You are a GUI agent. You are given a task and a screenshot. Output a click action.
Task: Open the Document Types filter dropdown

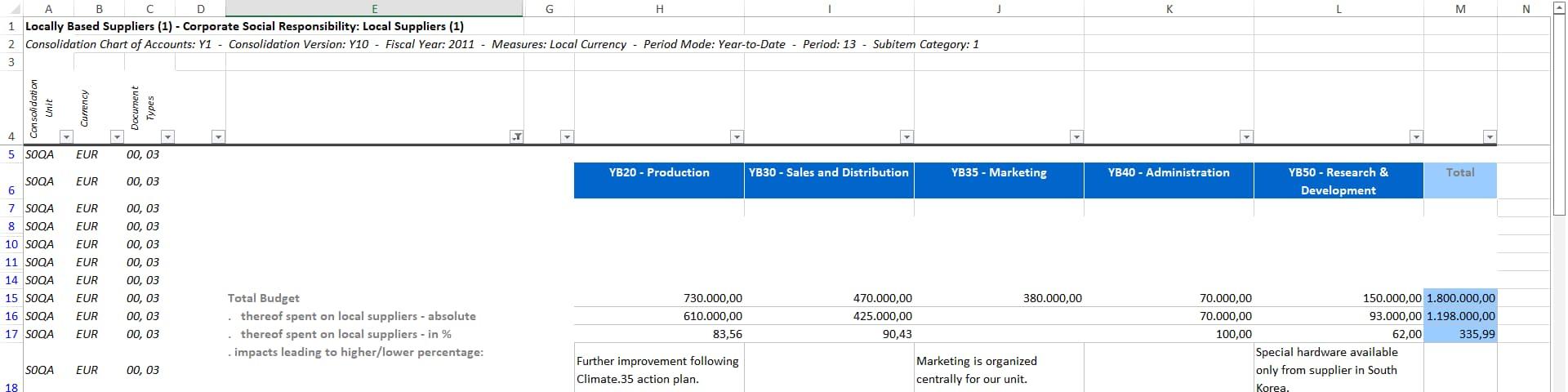[167, 136]
